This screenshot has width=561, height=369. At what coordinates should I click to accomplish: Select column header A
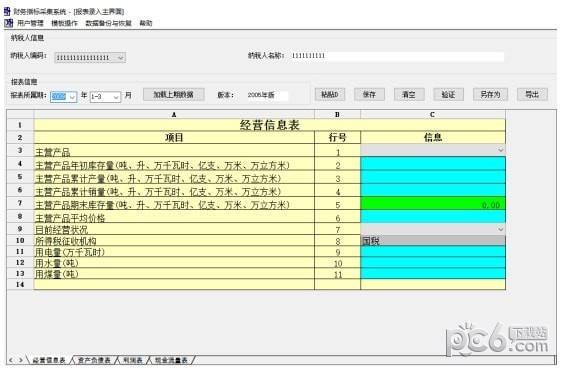(x=174, y=115)
